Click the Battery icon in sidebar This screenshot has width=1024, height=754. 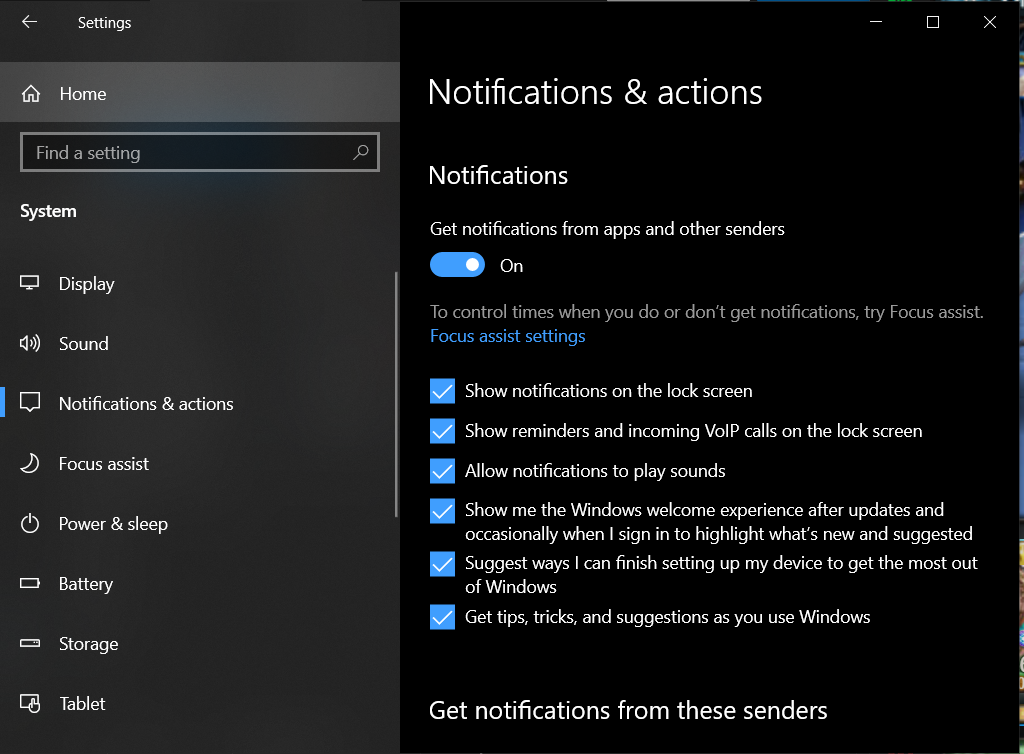[x=30, y=584]
